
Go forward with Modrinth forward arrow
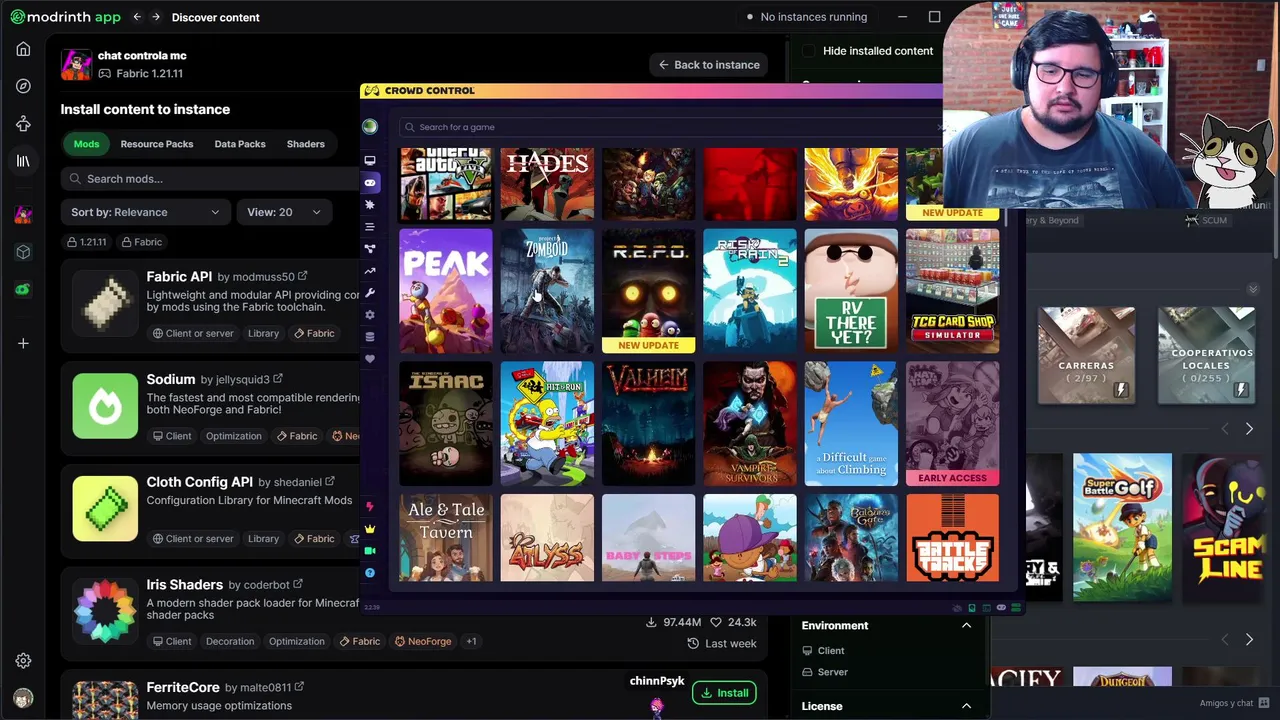point(158,17)
